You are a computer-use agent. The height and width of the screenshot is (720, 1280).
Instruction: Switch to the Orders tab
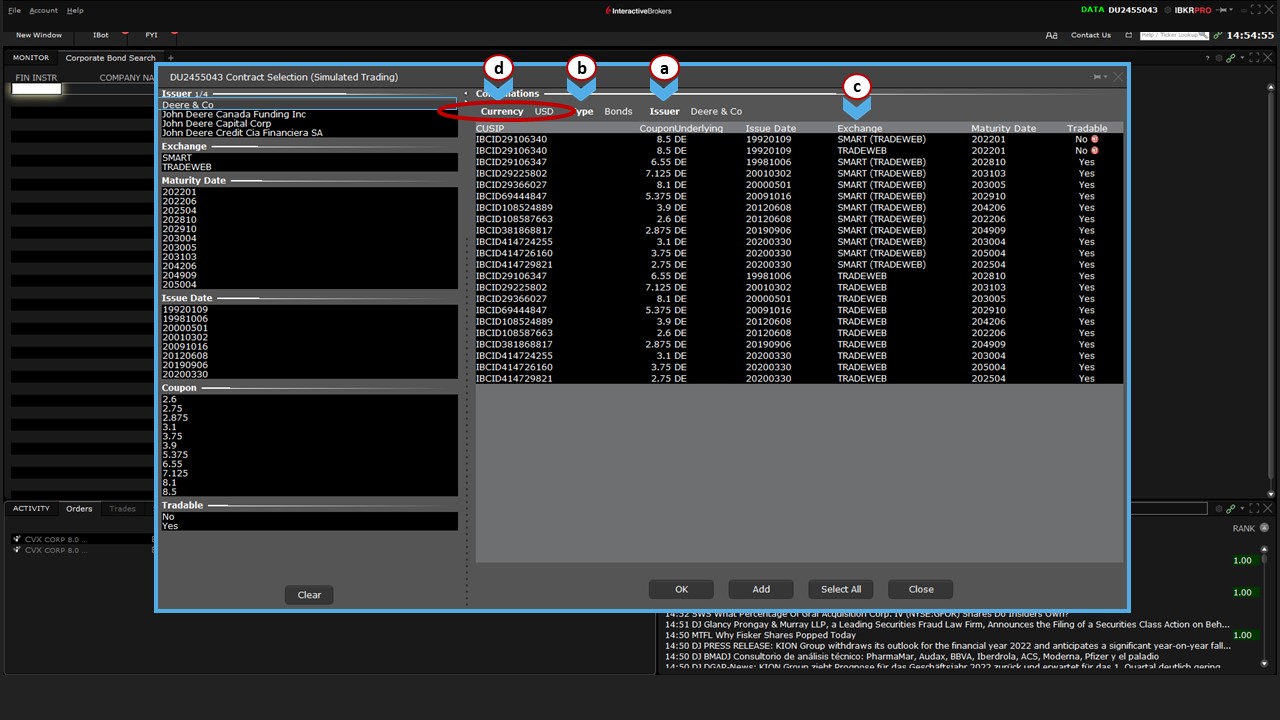(79, 508)
